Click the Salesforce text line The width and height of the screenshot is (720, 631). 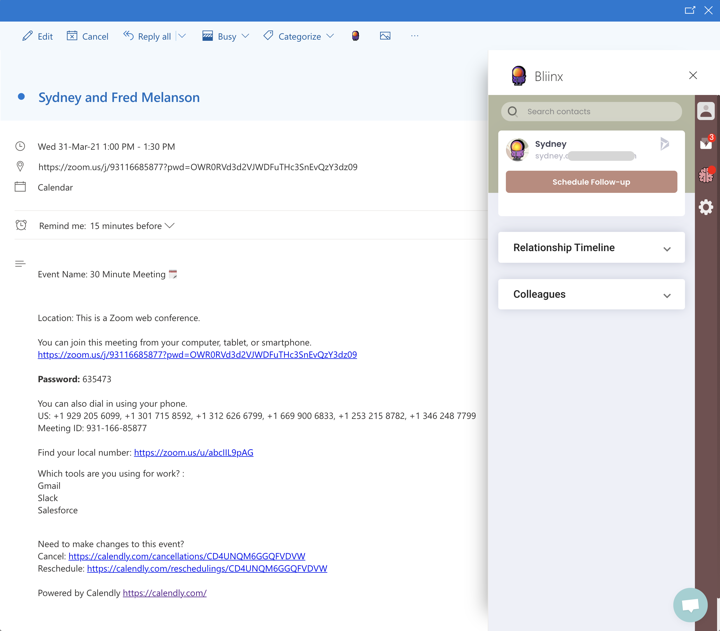(58, 510)
